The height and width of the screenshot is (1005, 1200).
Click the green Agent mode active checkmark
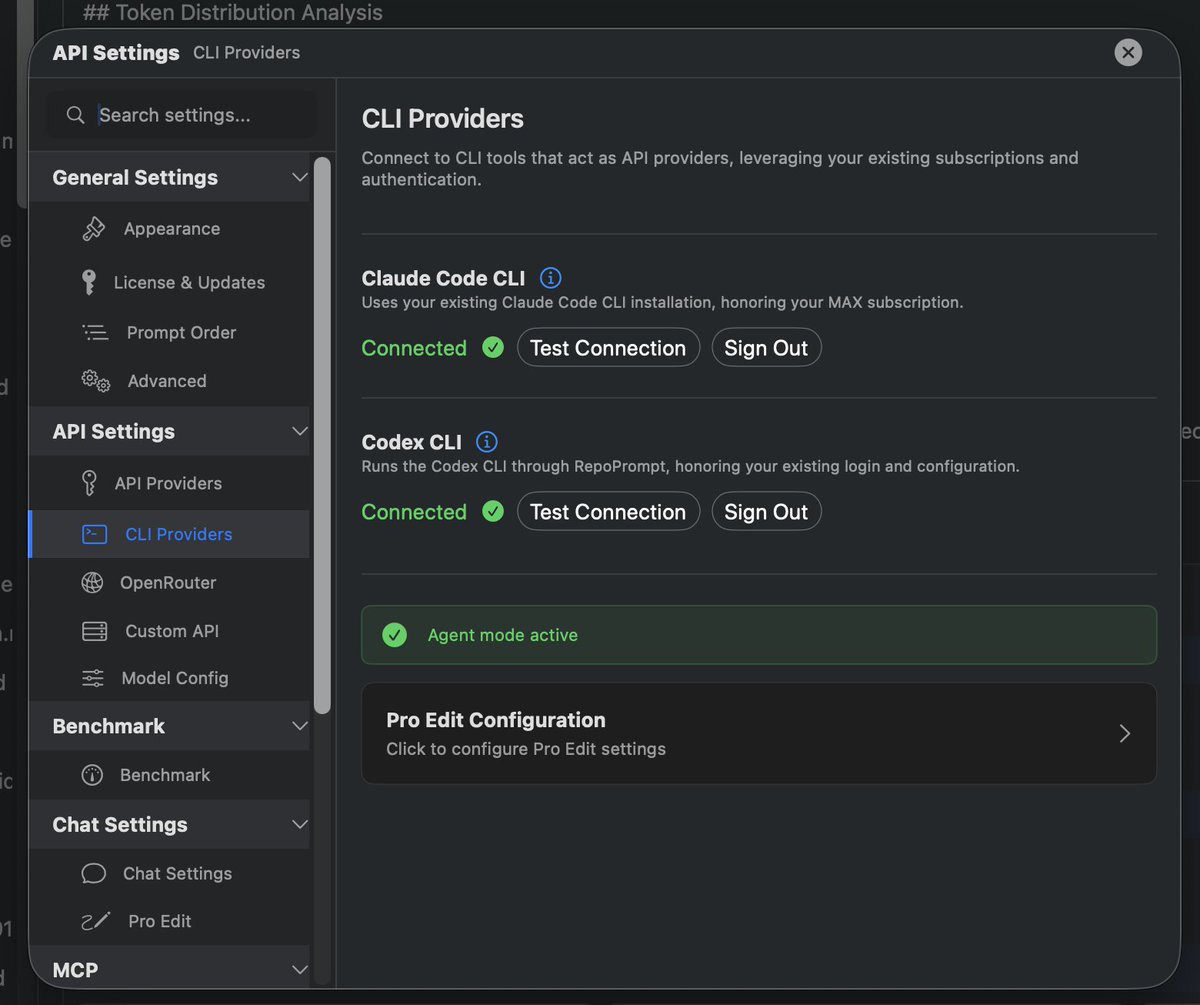point(394,634)
